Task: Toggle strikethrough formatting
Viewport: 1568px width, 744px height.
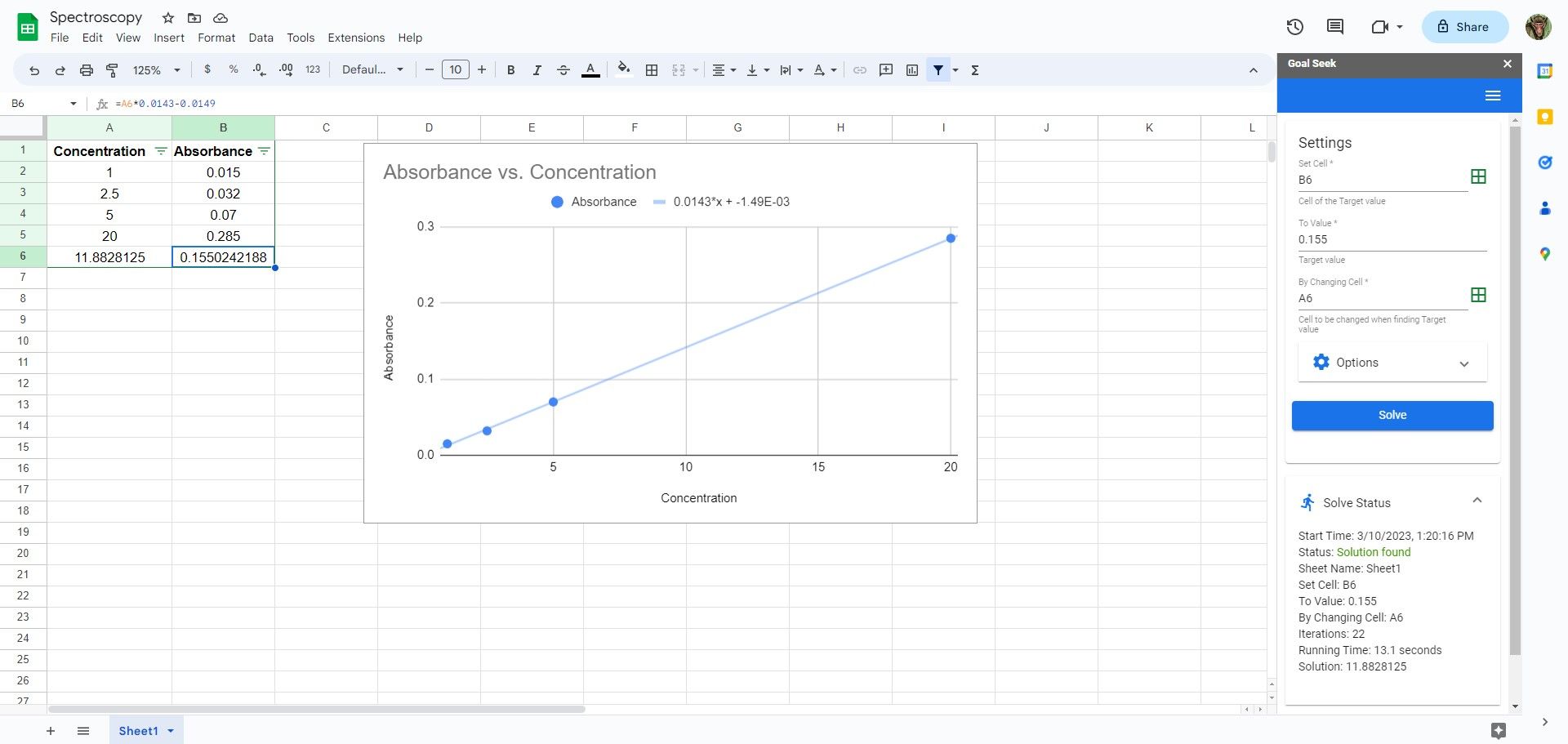Action: point(563,70)
